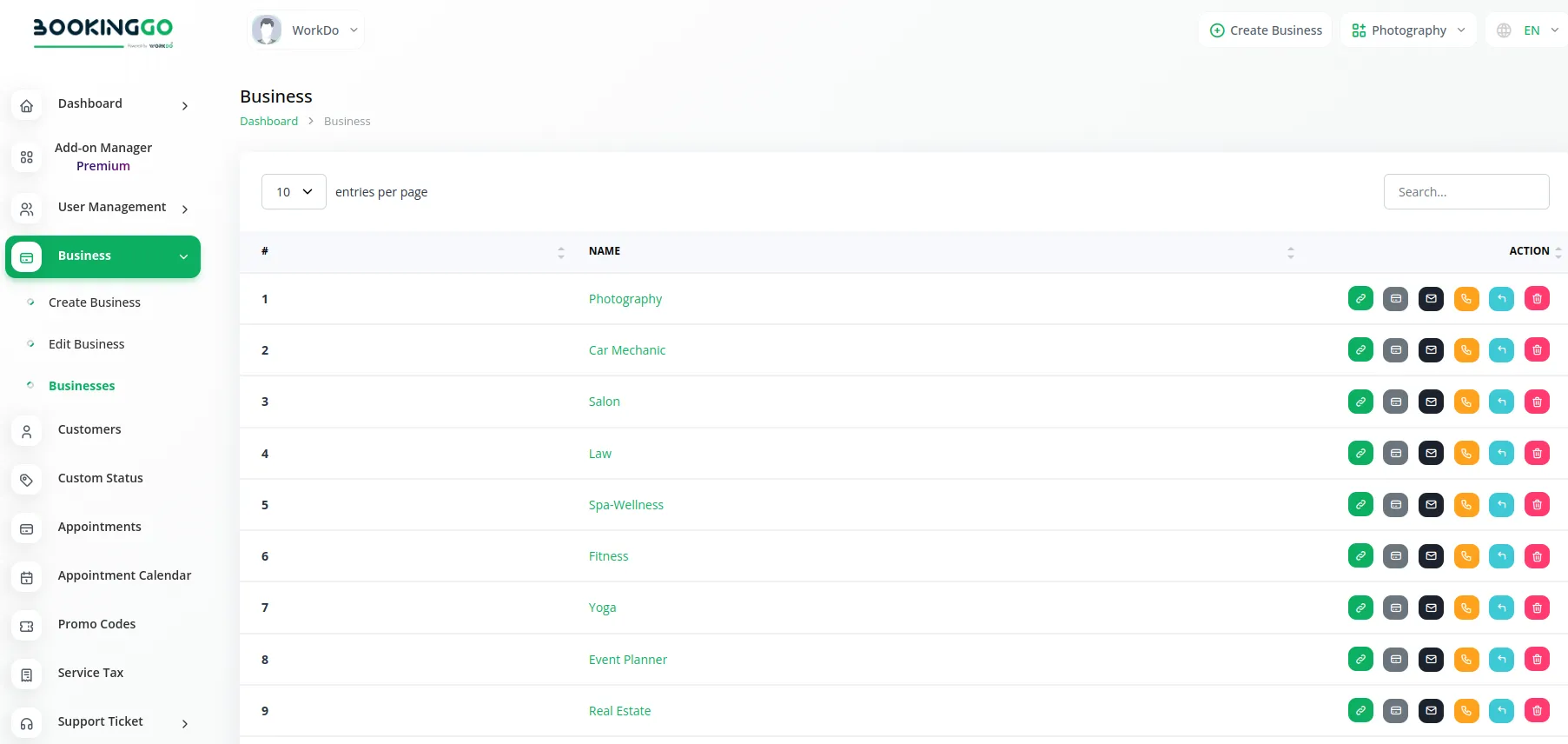Open the EN language dropdown
The image size is (1568, 744).
[1528, 30]
